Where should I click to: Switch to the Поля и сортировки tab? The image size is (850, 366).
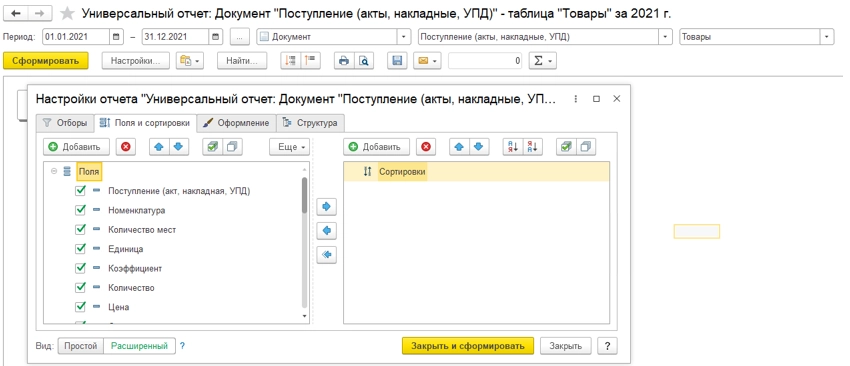point(145,123)
